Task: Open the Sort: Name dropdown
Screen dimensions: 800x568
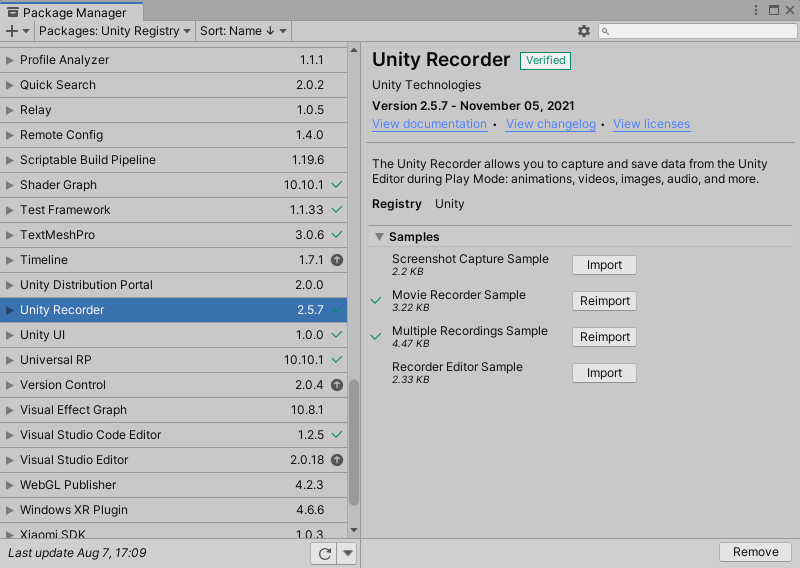Action: click(243, 31)
